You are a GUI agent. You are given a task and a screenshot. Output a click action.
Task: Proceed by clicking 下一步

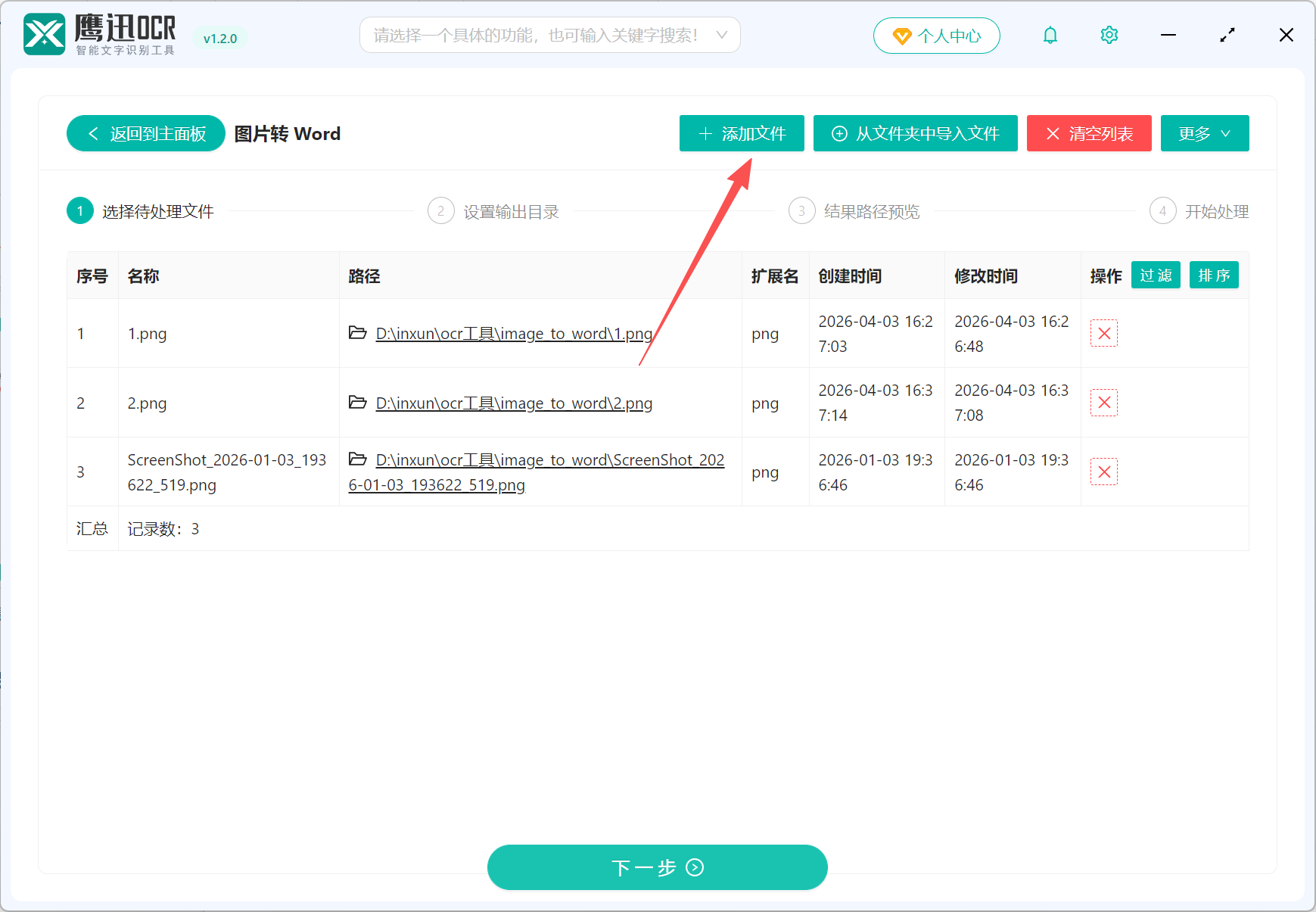point(656,867)
